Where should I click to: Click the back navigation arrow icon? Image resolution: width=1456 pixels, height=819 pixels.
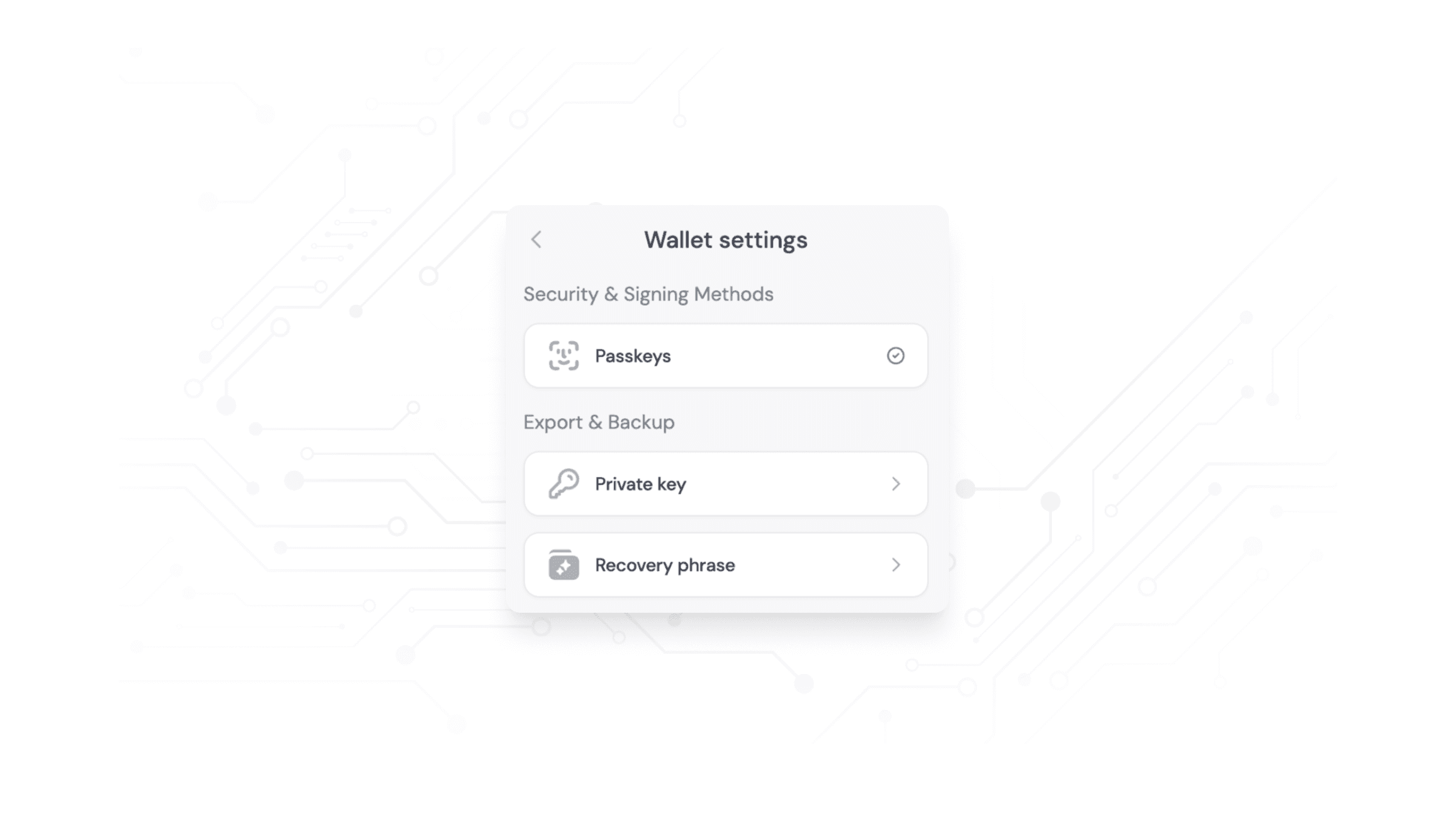coord(536,239)
